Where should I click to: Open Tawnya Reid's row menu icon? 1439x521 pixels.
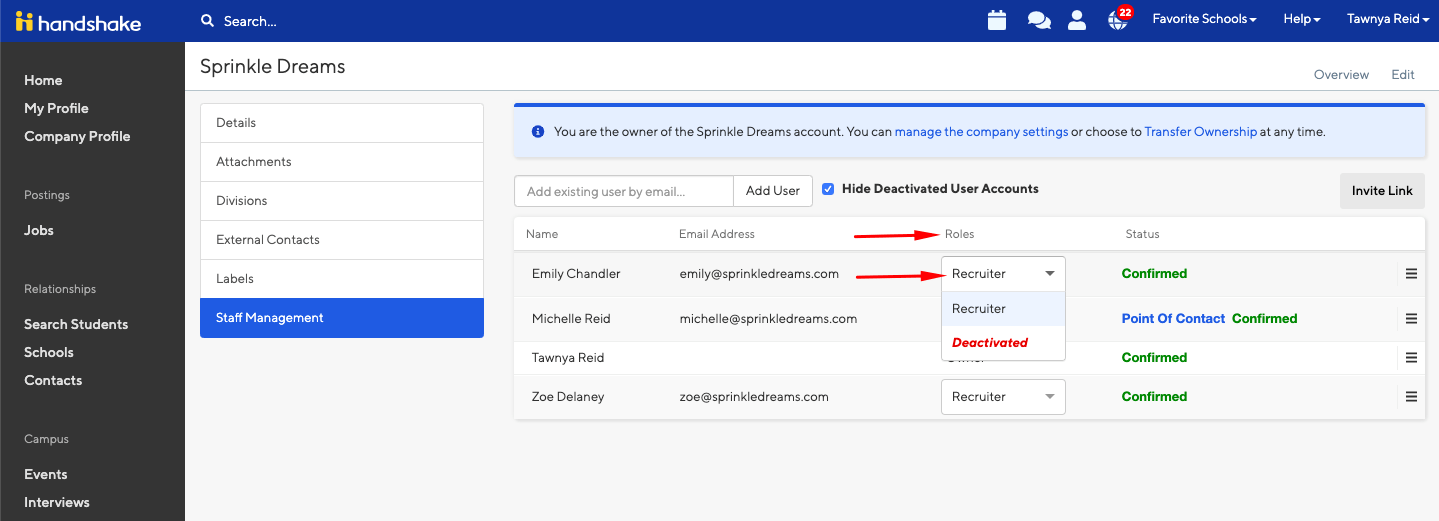[x=1411, y=357]
